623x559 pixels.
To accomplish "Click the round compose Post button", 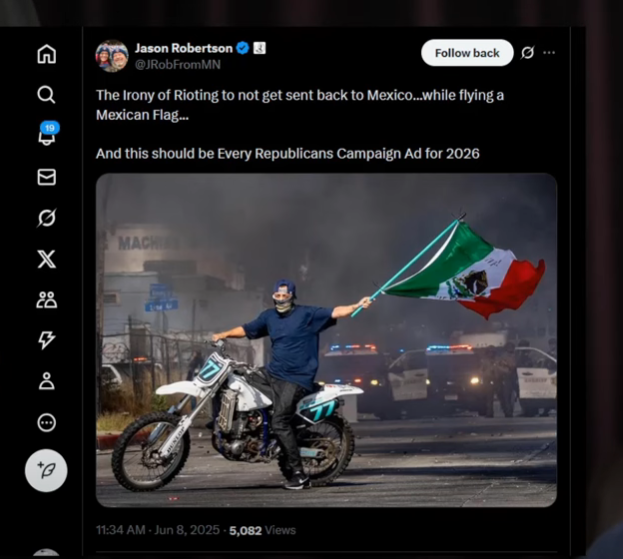I will (46, 471).
